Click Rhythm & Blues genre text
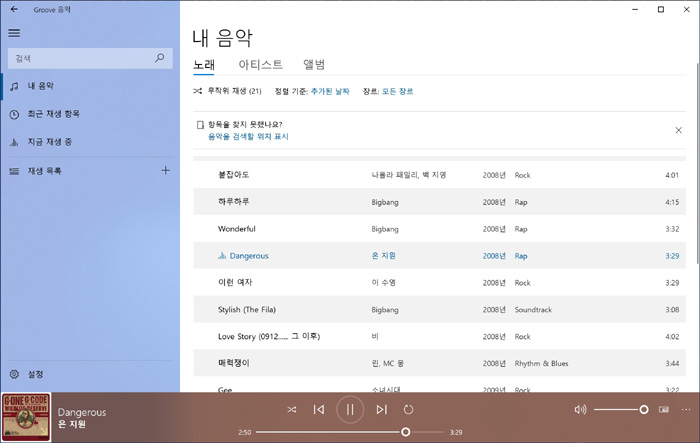 541,364
